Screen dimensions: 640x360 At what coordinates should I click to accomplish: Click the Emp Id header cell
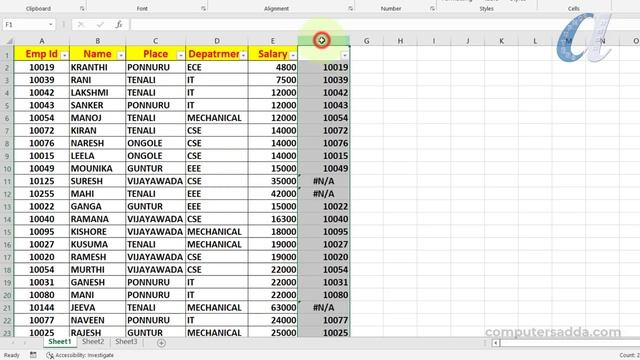click(x=42, y=54)
